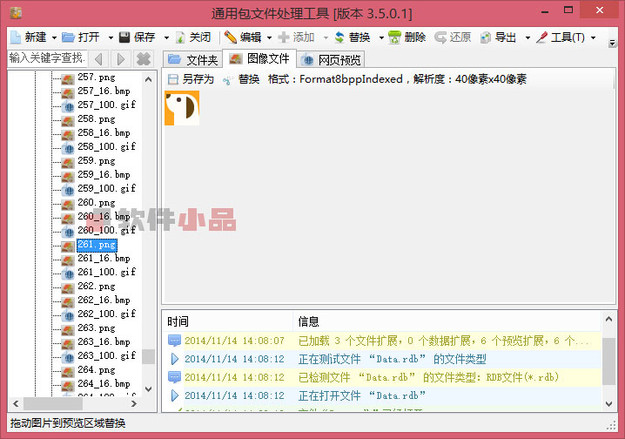This screenshot has height=439, width=625.
Task: Click the search next arrow icon
Action: coord(121,59)
